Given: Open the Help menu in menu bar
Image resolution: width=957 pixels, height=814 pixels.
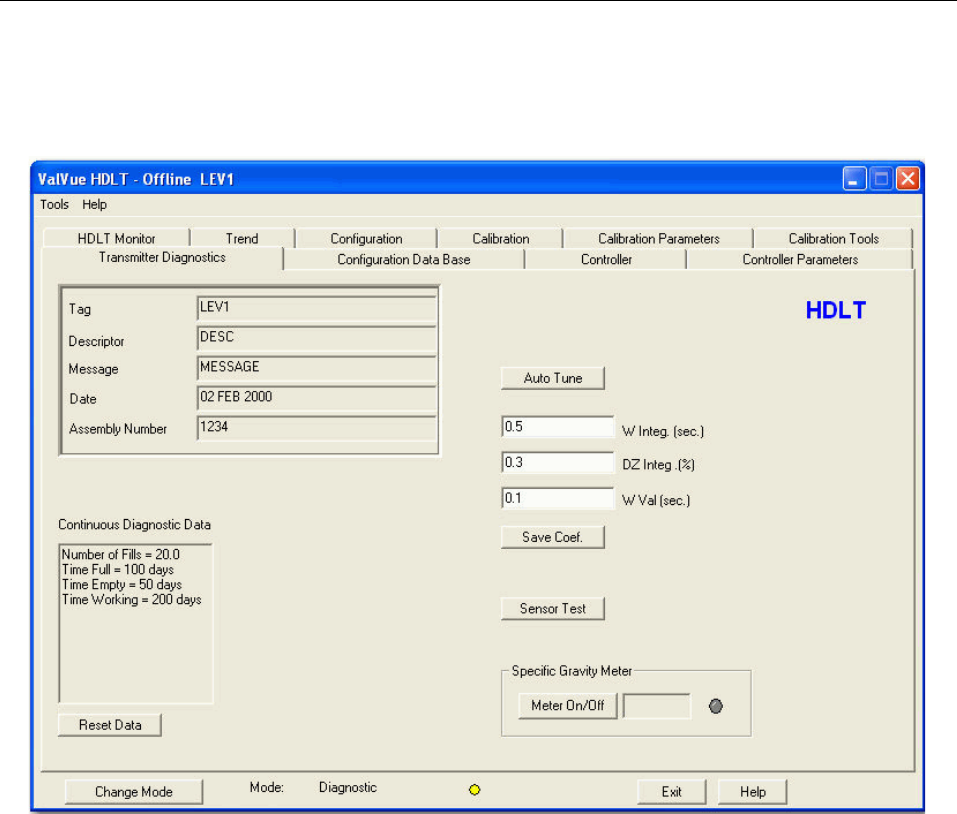Looking at the screenshot, I should [95, 204].
